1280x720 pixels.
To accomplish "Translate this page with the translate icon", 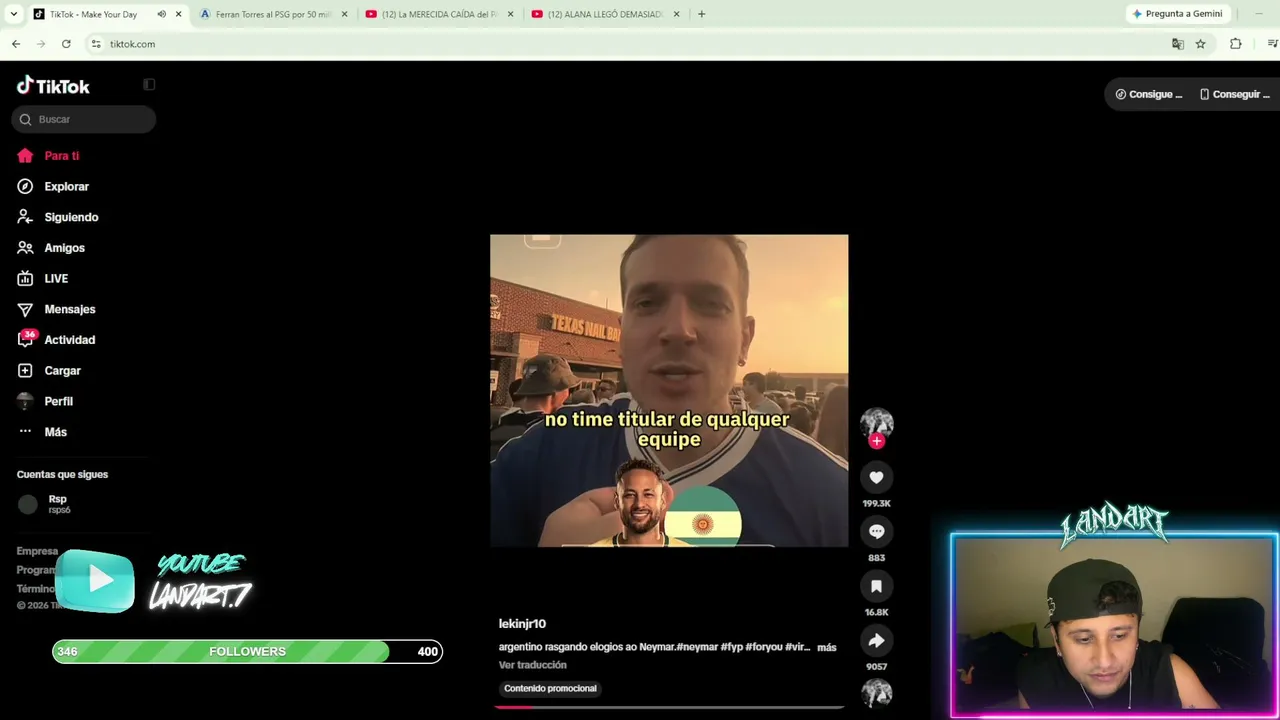I will pos(1178,44).
